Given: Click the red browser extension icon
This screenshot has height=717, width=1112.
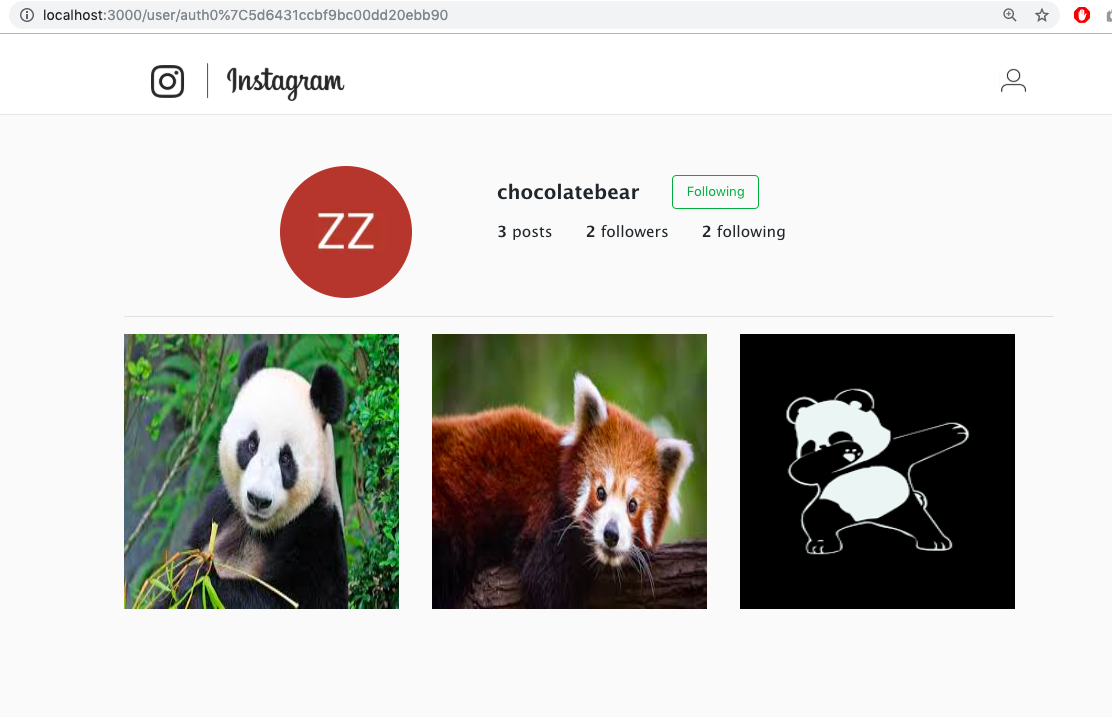Looking at the screenshot, I should [1082, 15].
